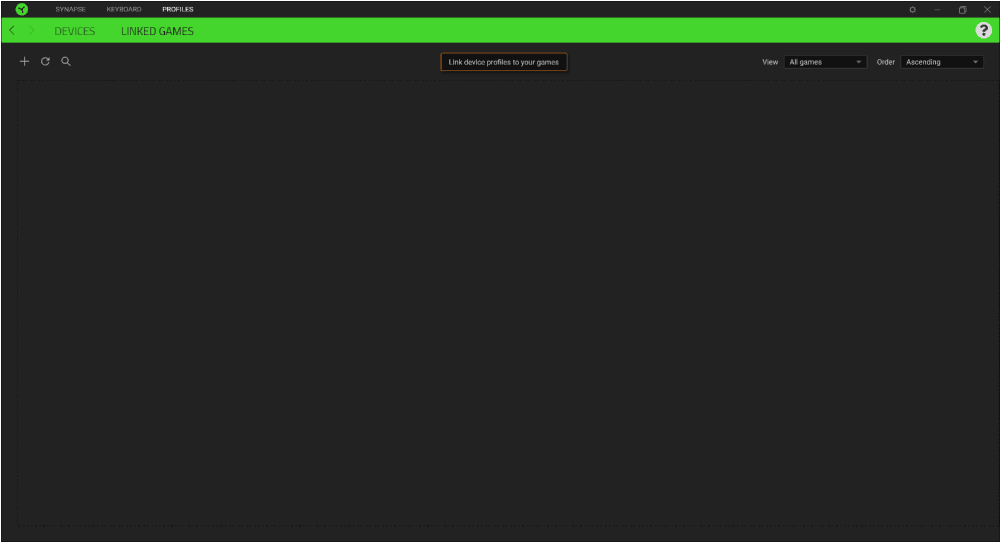Minimize the Razer Synapse window
Viewport: 1001px width, 542px height.
coord(937,9)
